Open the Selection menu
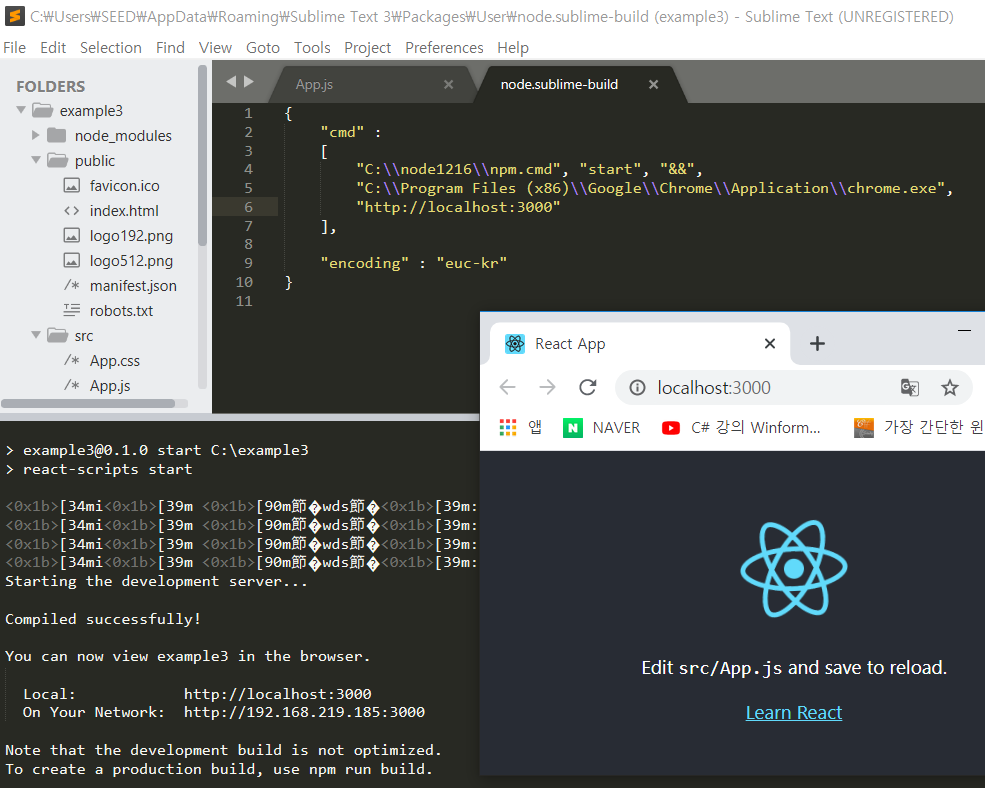The height and width of the screenshot is (788, 985). 111,48
